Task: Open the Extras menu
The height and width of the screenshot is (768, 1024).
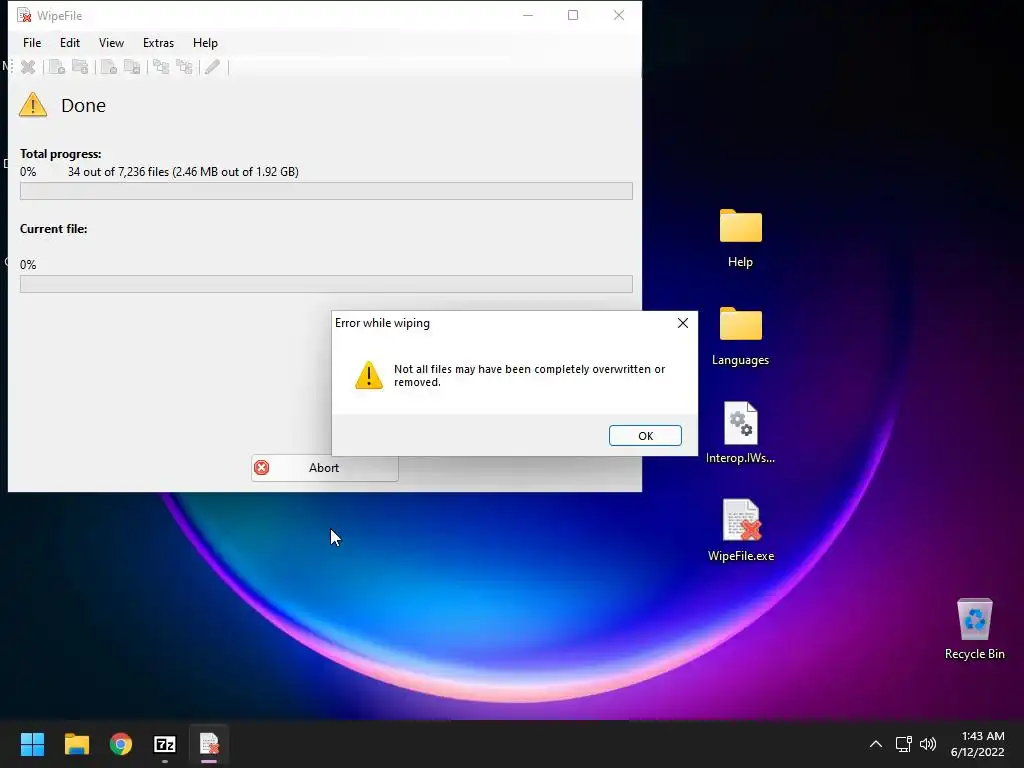Action: point(159,42)
